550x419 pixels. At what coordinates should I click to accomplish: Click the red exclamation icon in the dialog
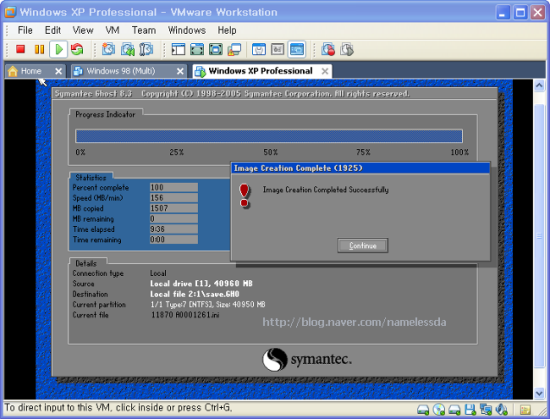coord(244,196)
